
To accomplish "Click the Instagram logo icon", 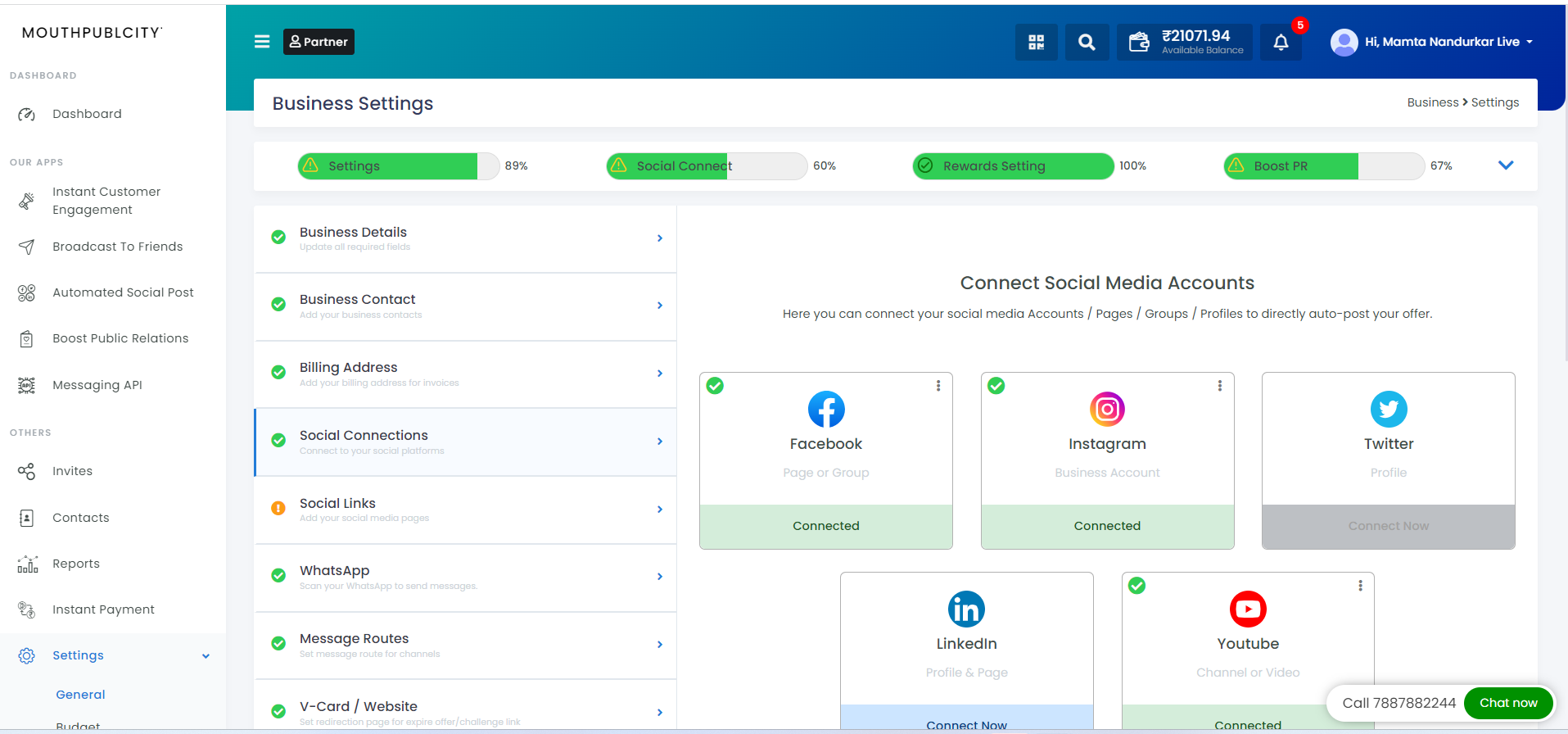I will [x=1107, y=409].
